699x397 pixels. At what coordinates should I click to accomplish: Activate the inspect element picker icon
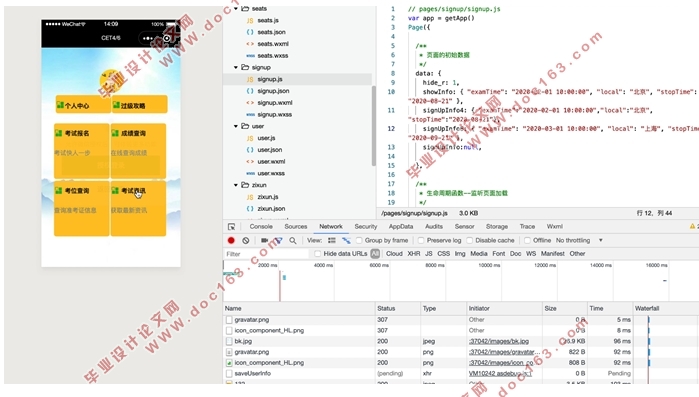point(231,226)
